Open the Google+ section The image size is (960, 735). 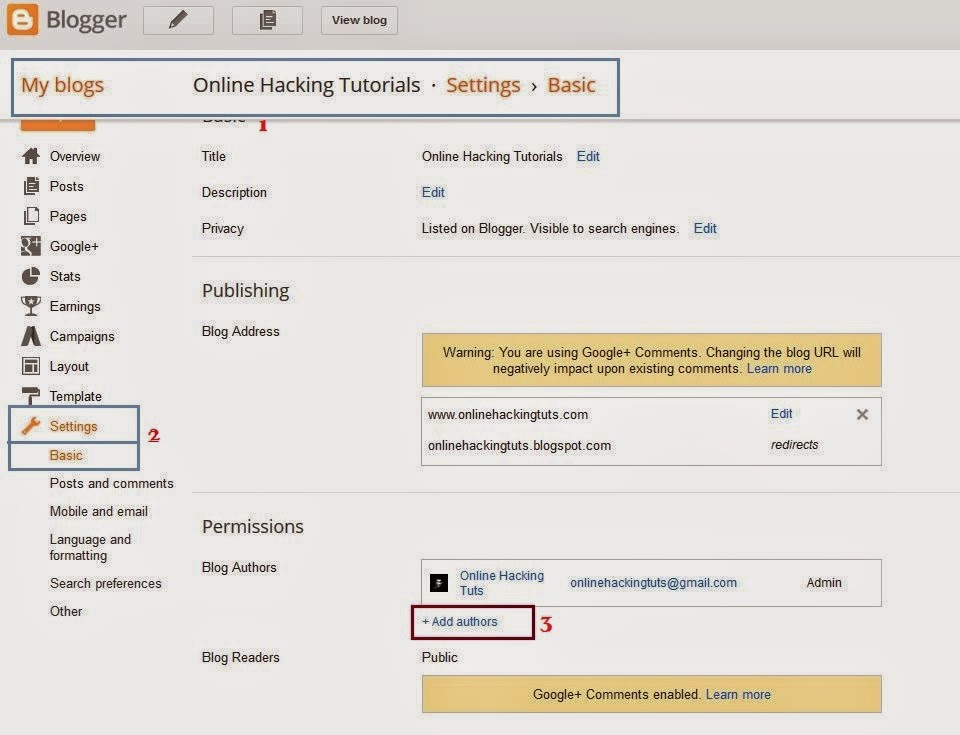74,247
